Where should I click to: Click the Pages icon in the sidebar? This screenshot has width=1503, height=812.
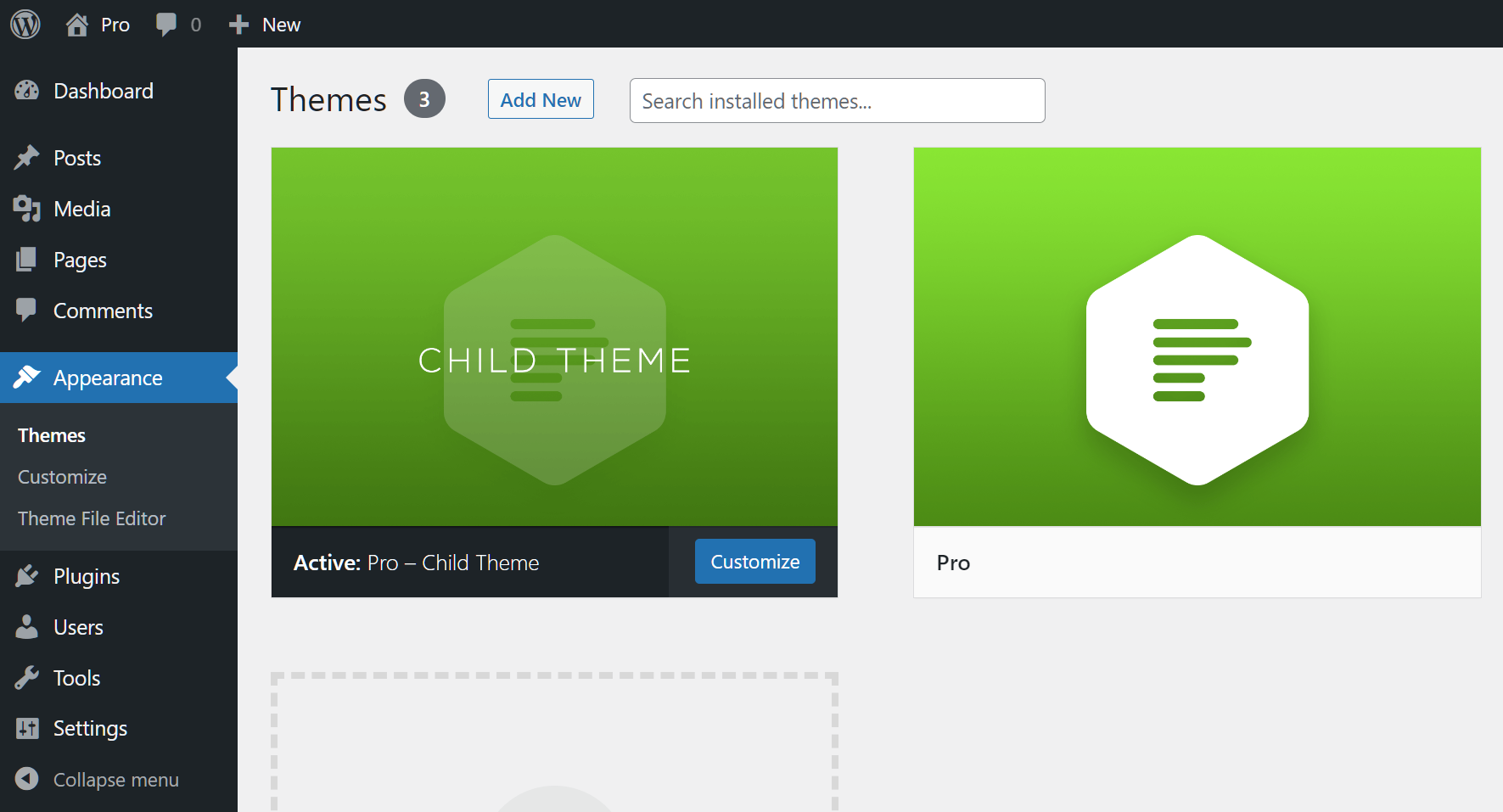[x=28, y=259]
